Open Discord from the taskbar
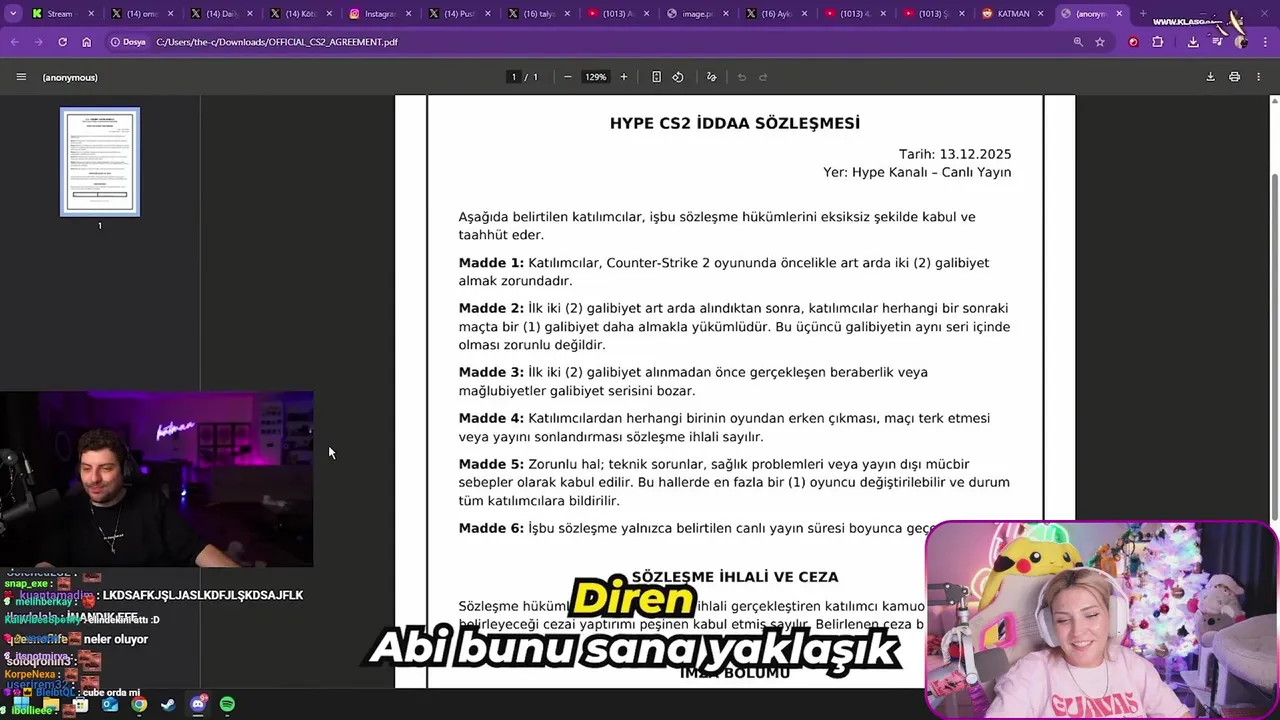 tap(198, 705)
